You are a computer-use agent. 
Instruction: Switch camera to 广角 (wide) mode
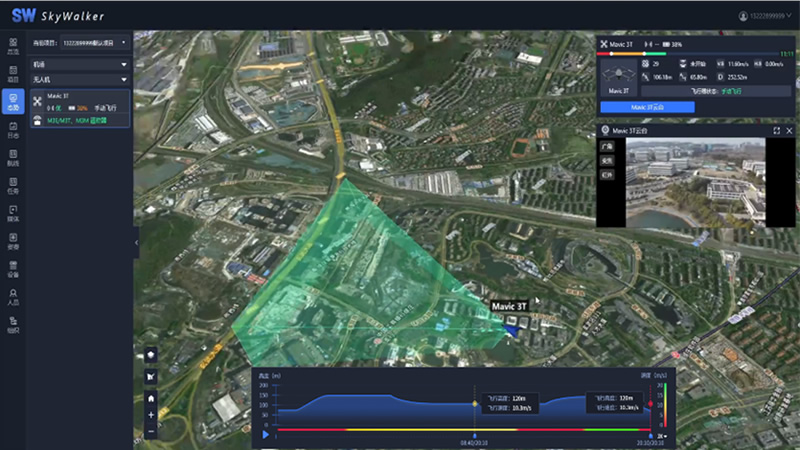coord(607,146)
